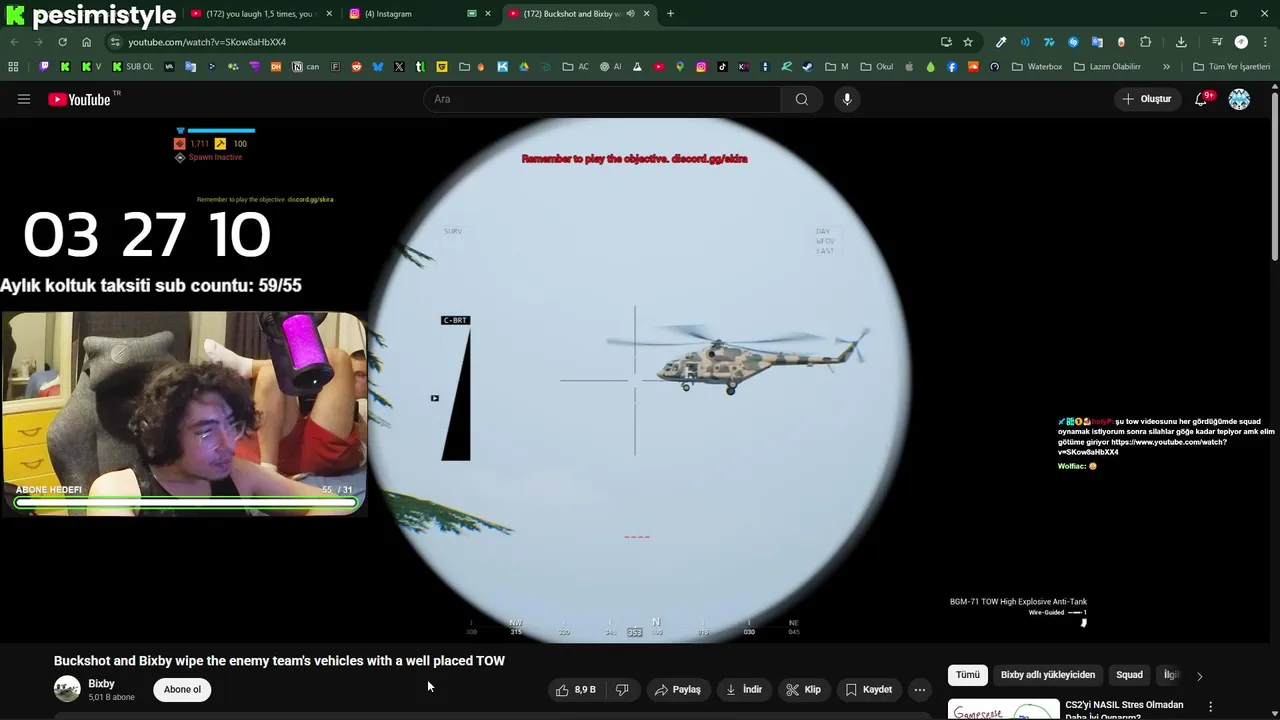The width and height of the screenshot is (1280, 720).
Task: Download the video with İndir
Action: pyautogui.click(x=744, y=689)
